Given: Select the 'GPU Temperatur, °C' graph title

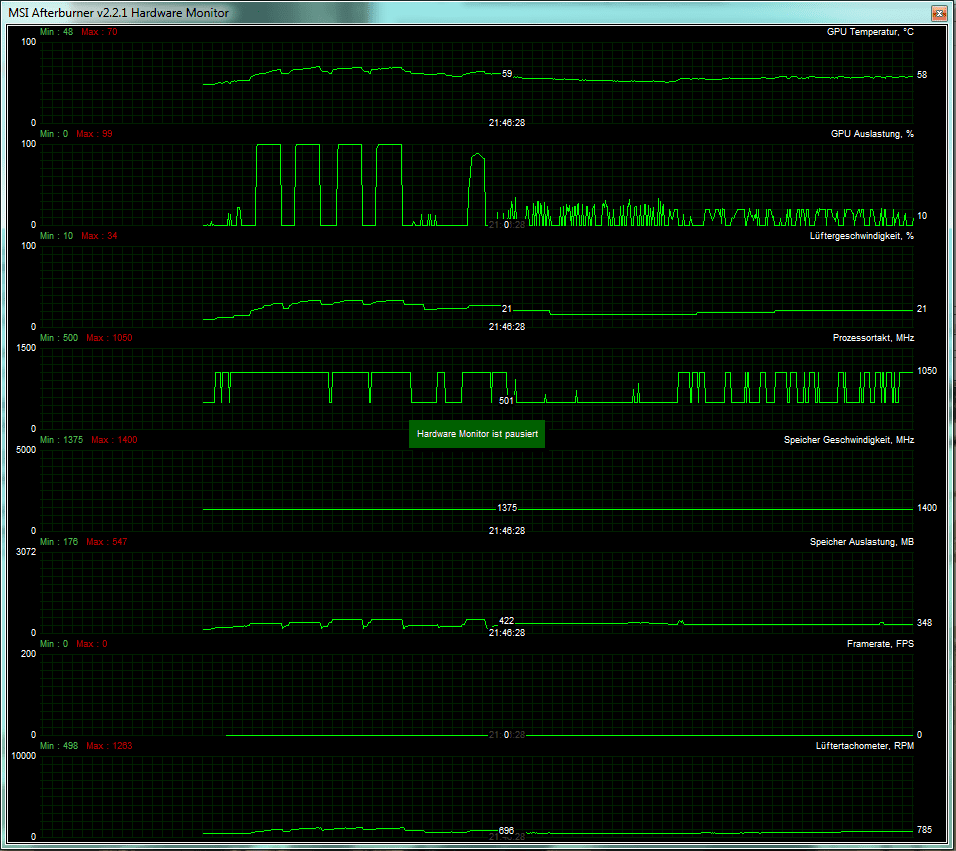Looking at the screenshot, I should (x=870, y=32).
